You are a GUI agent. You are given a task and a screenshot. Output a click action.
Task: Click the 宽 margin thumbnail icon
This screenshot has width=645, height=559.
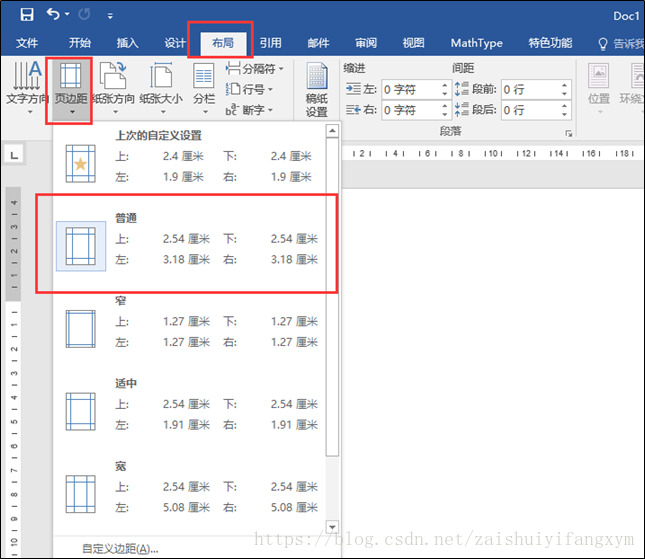pyautogui.click(x=81, y=494)
